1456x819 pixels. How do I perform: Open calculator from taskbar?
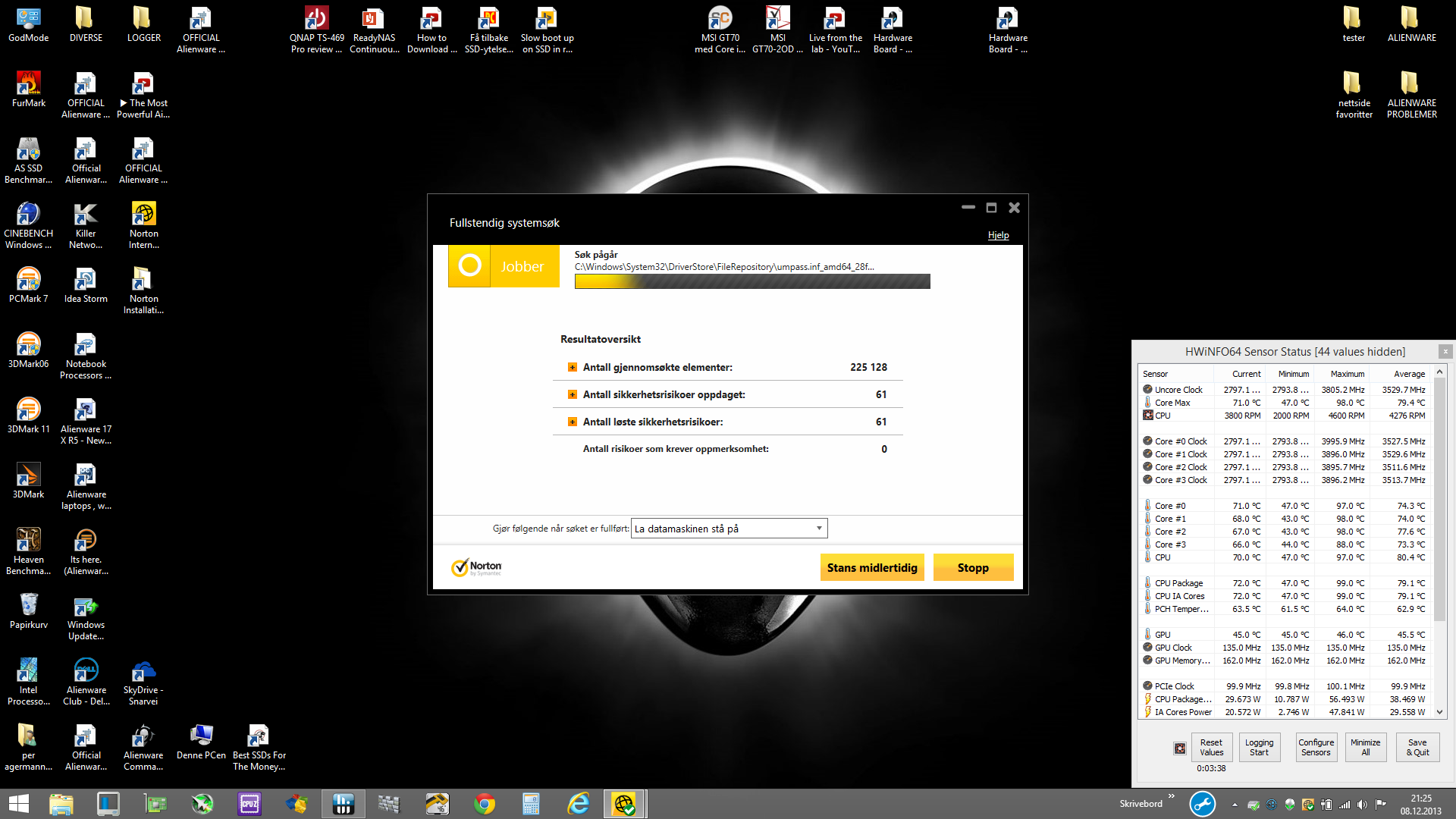pos(532,804)
